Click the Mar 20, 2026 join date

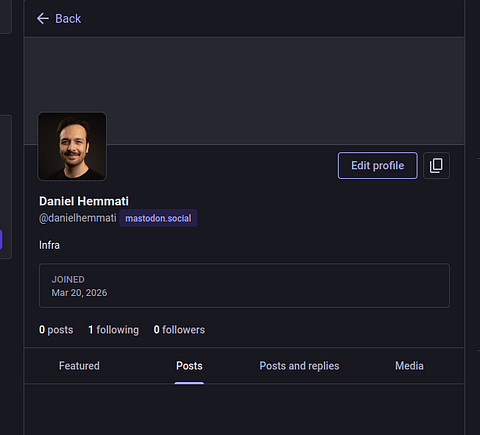[x=79, y=293]
